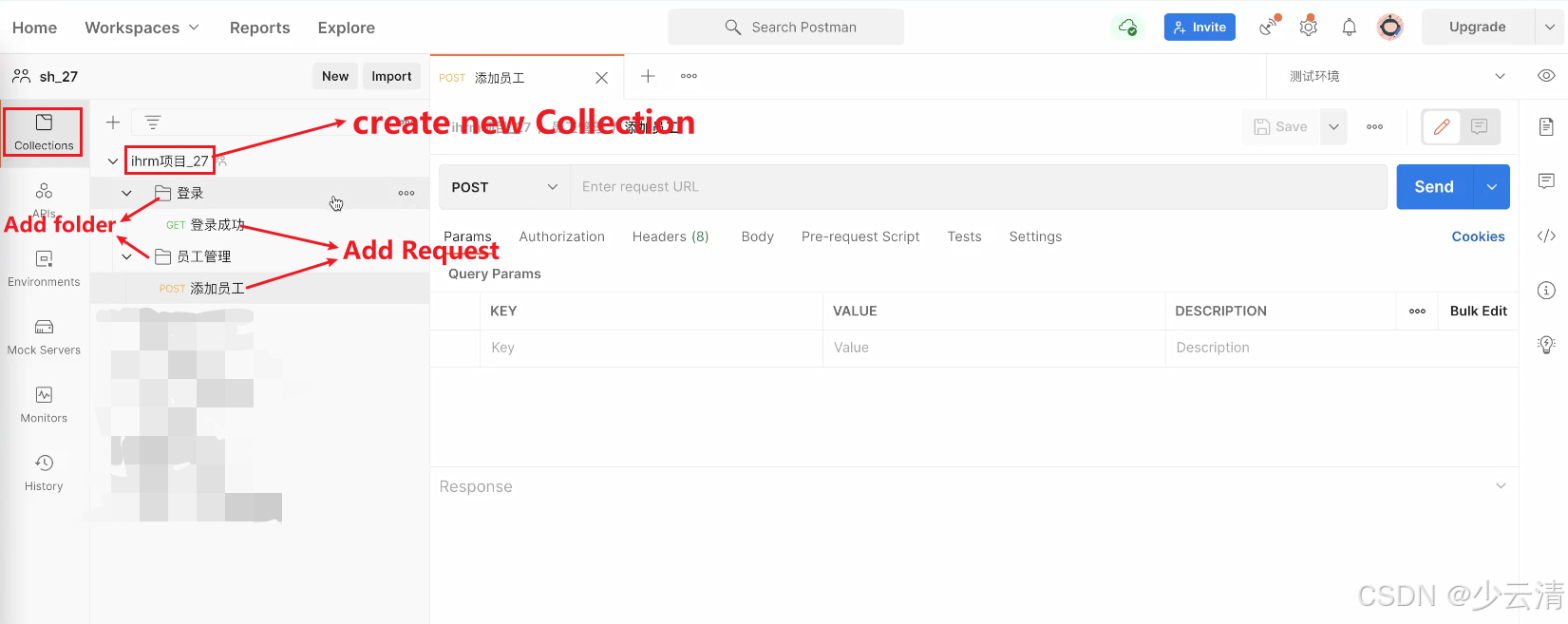1568x624 pixels.
Task: Open the user avatar menu
Action: pos(1390,27)
